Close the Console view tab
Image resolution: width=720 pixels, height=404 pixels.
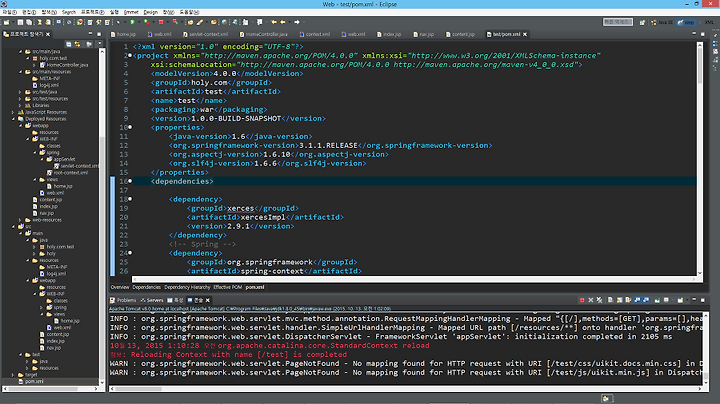(208, 300)
